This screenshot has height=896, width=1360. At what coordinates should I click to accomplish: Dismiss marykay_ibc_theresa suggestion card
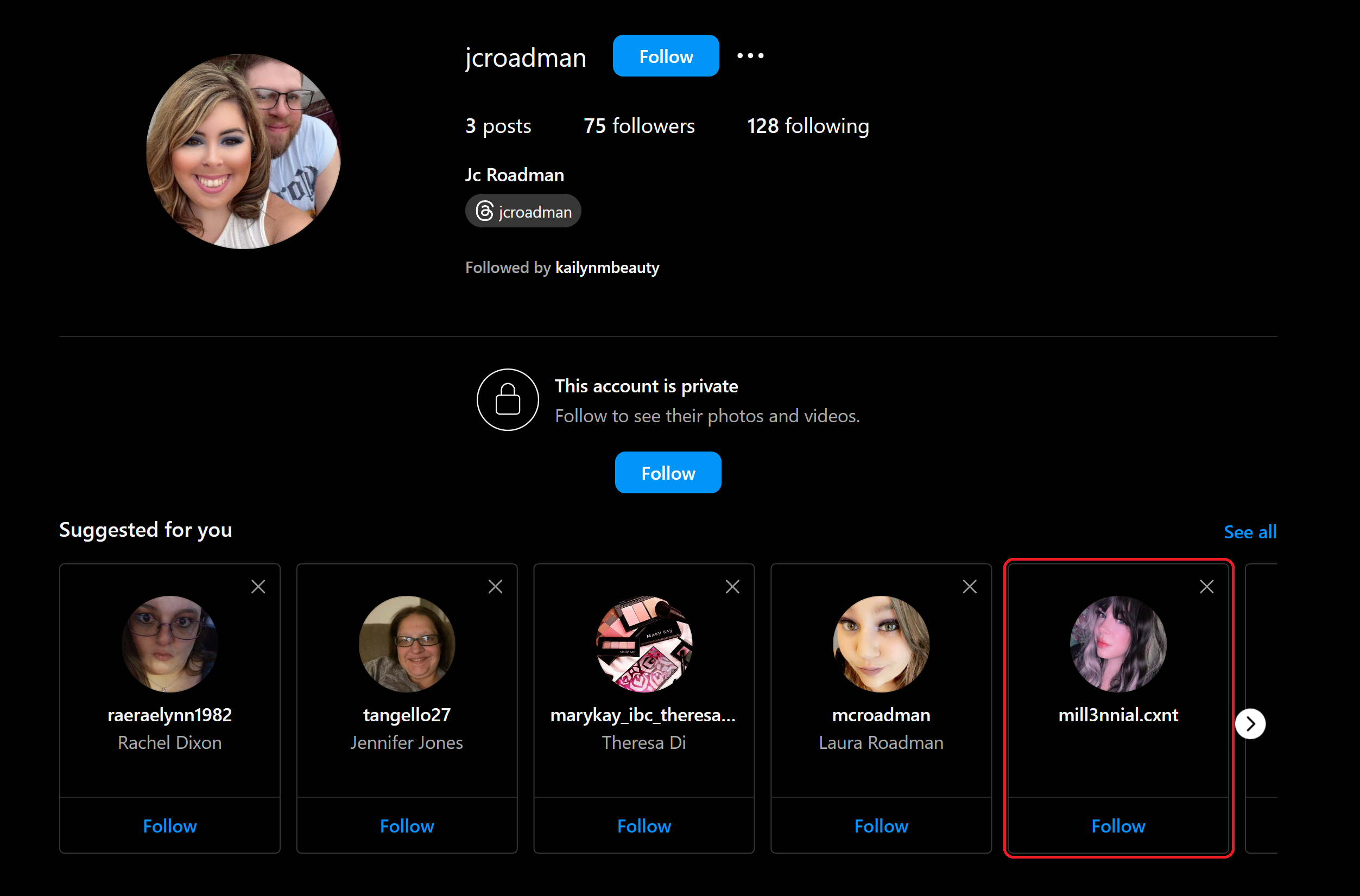(x=732, y=586)
